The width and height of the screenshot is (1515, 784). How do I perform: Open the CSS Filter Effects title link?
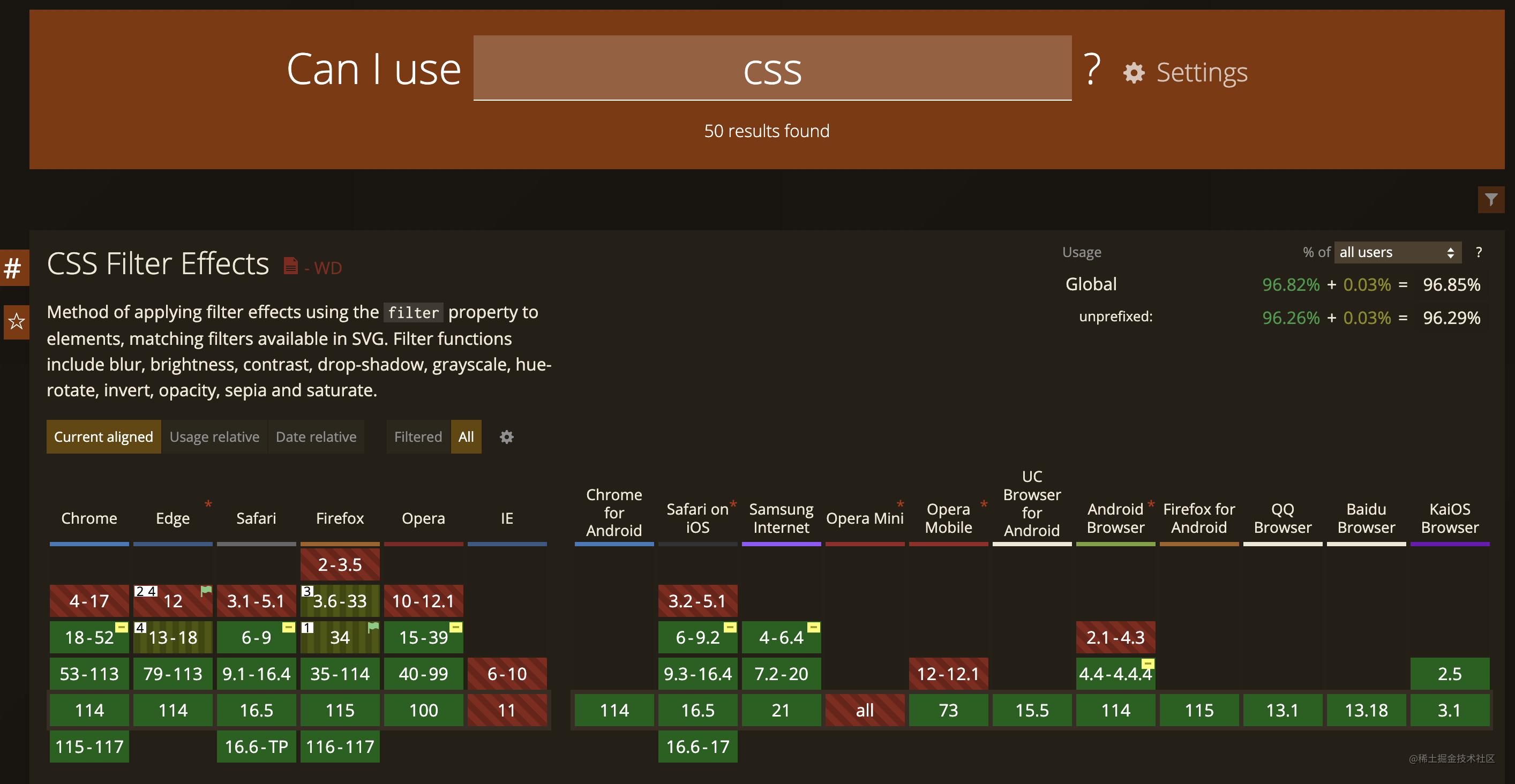point(157,263)
